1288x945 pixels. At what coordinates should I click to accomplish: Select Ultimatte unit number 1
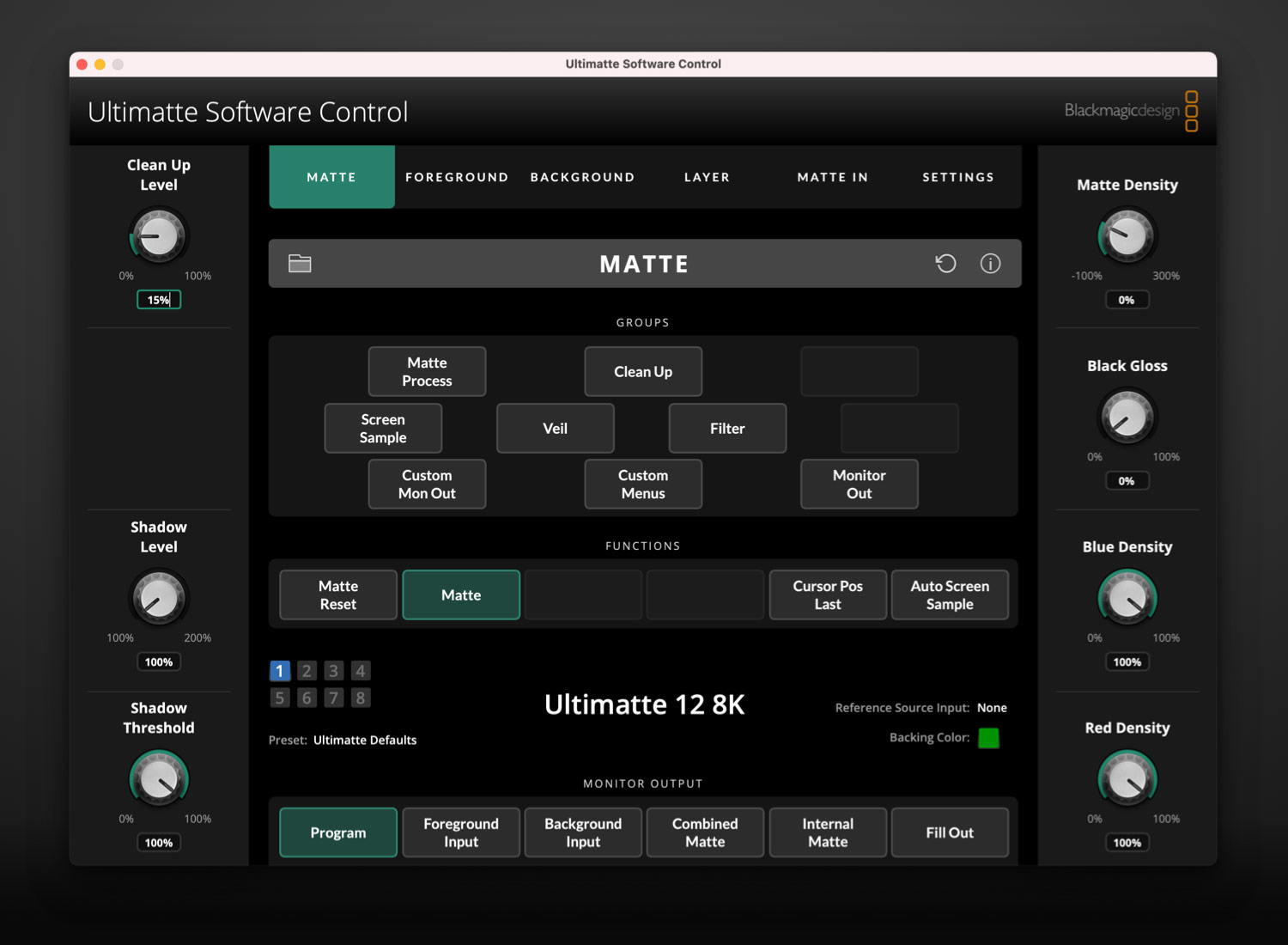pos(280,670)
